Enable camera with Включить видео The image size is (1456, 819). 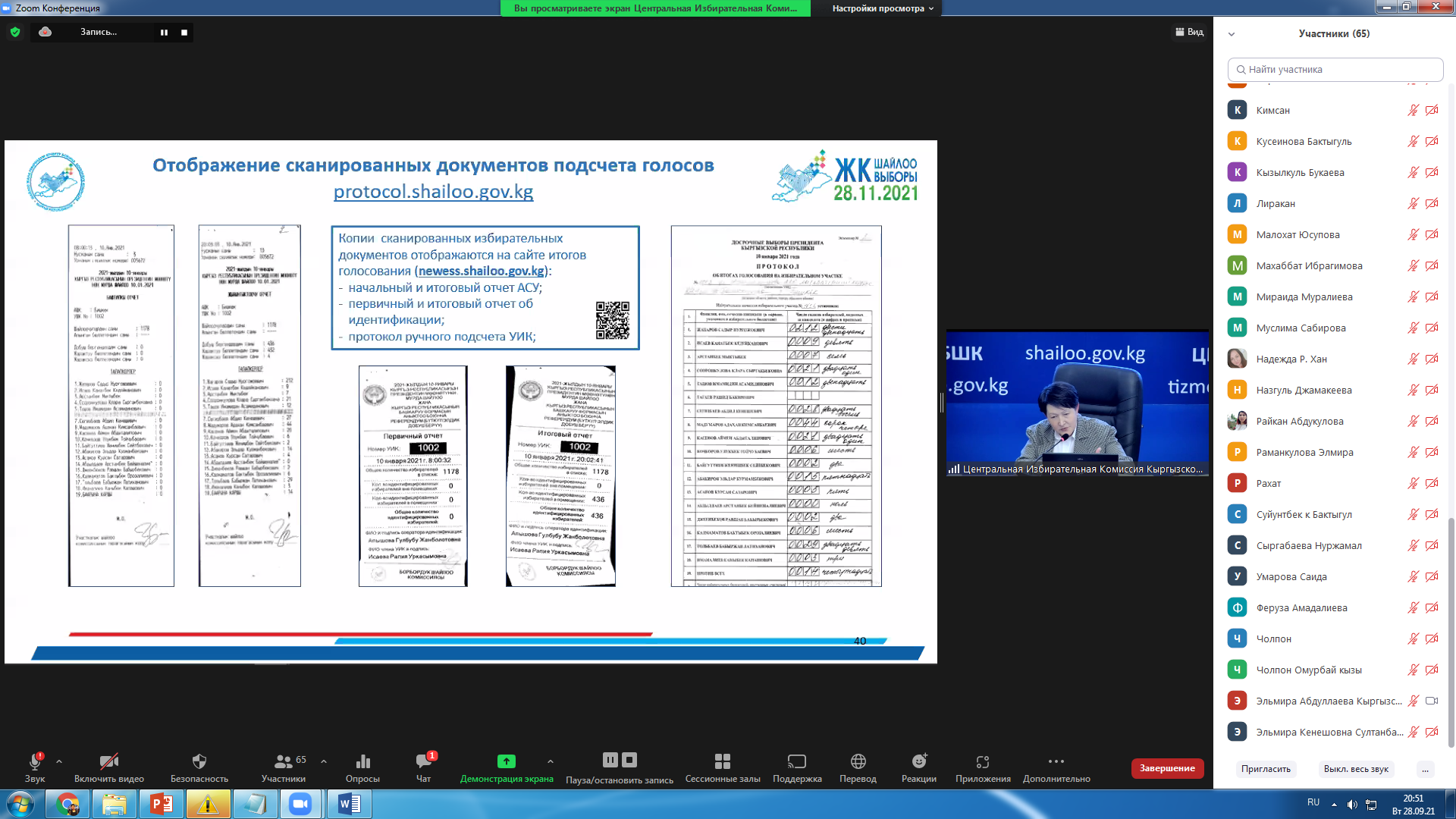pyautogui.click(x=109, y=761)
